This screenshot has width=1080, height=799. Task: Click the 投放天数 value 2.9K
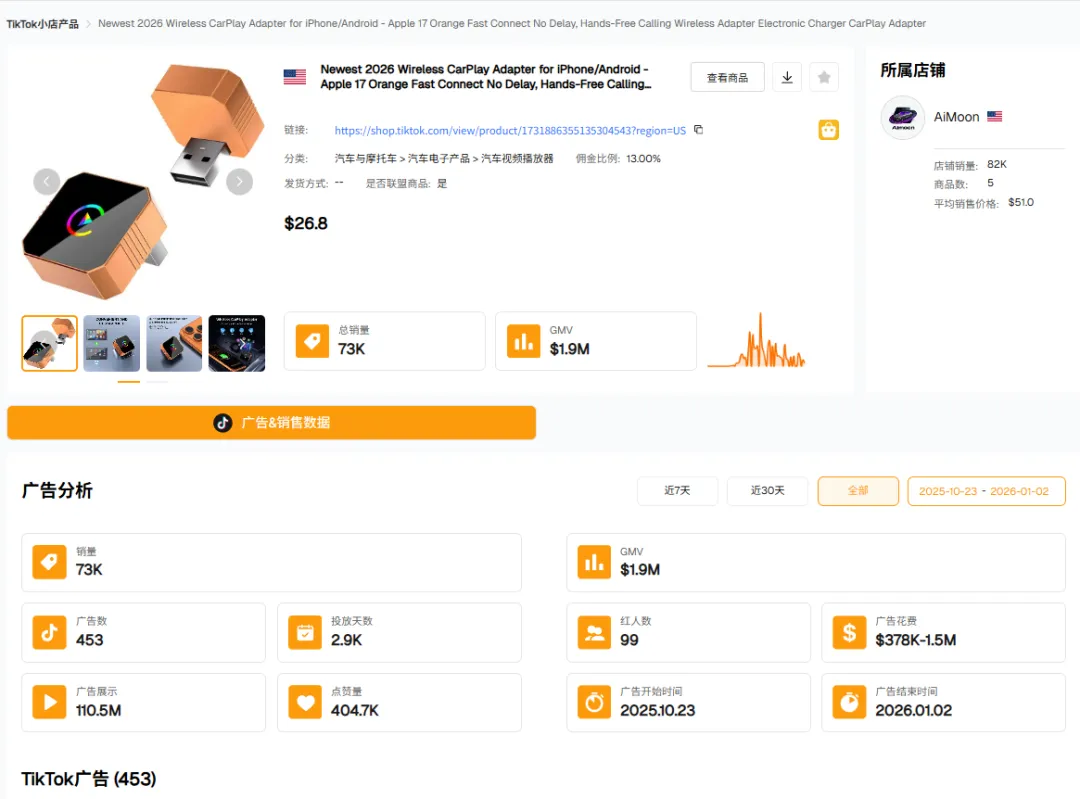tap(346, 640)
